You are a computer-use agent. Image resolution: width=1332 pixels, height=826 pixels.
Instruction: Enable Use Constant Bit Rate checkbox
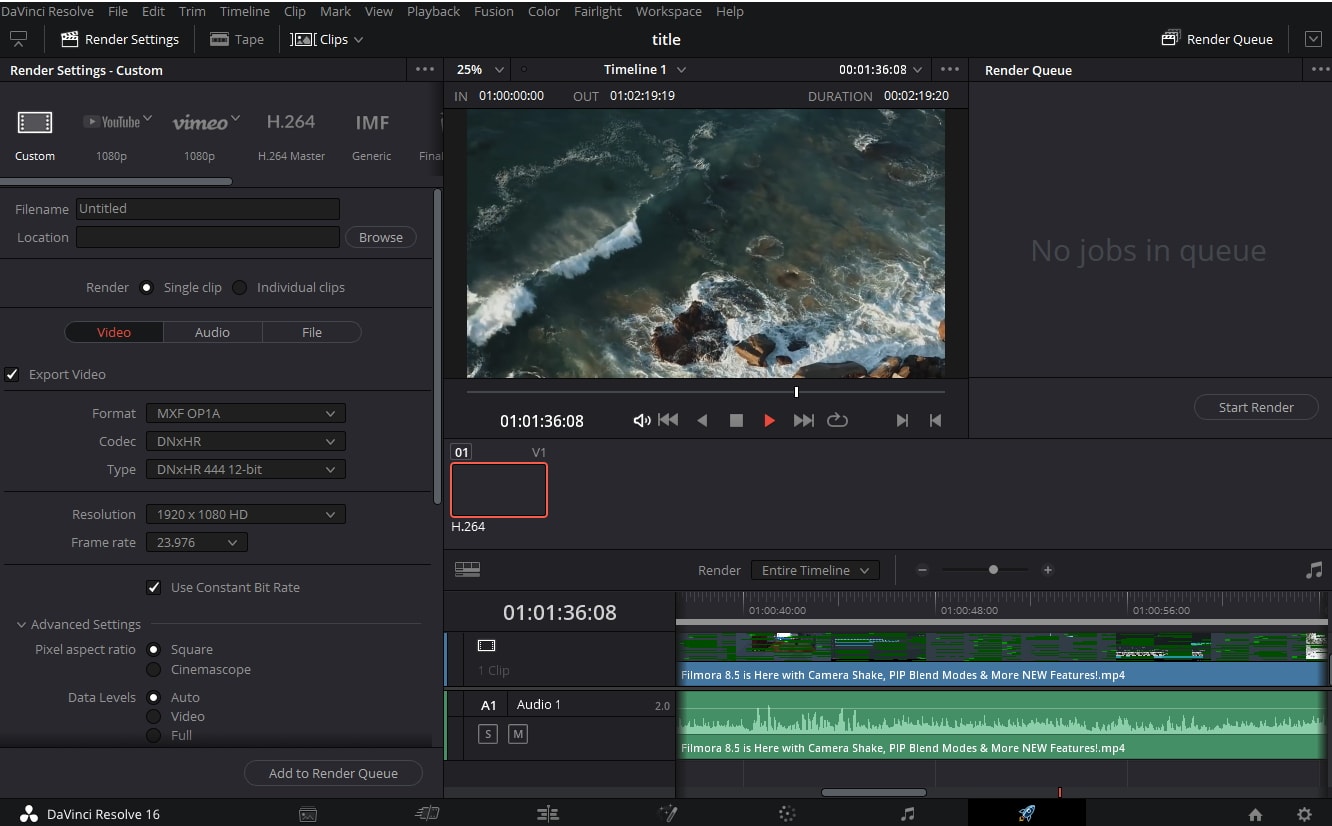tap(153, 587)
